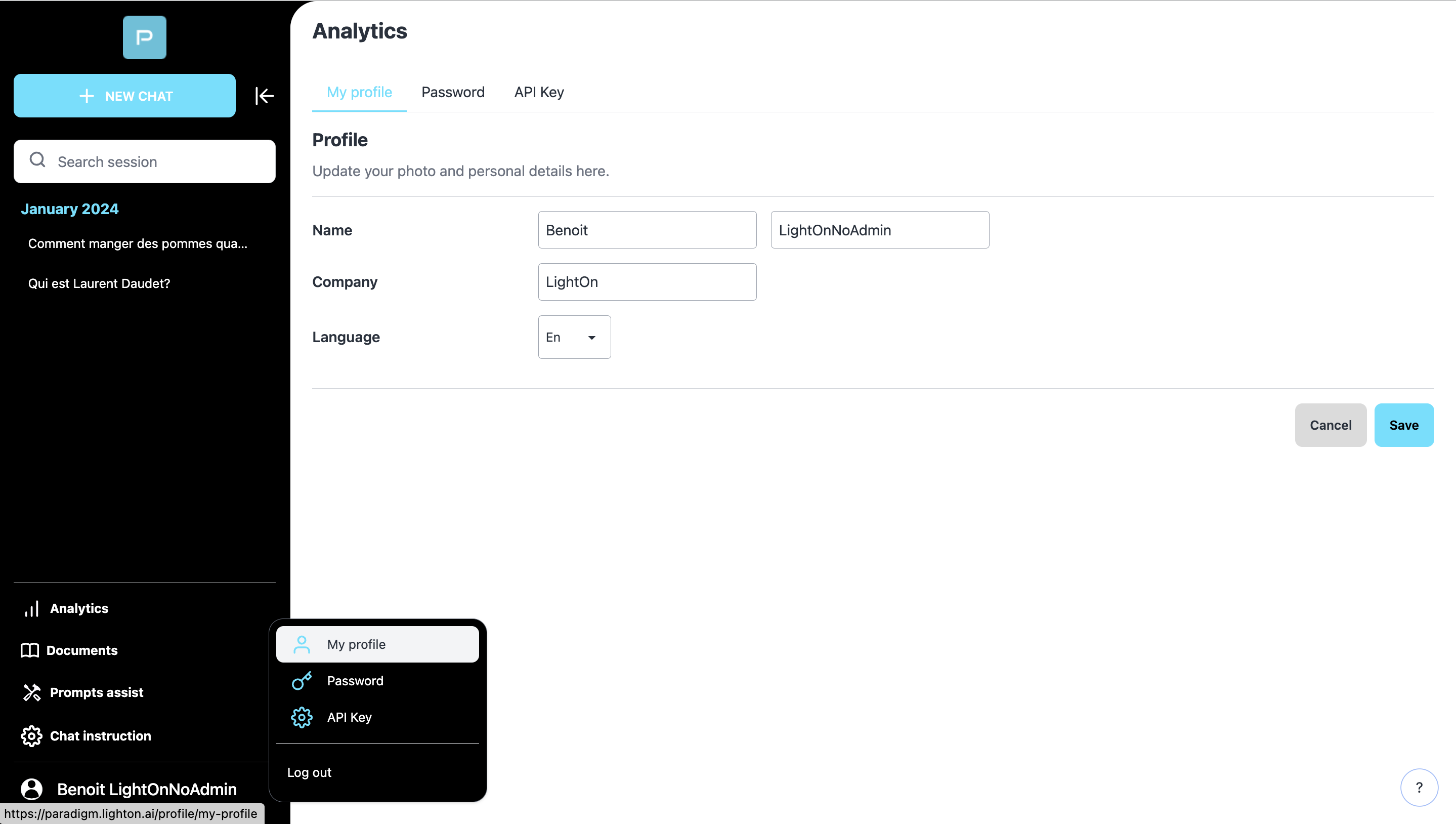Cancel the profile edits
The width and height of the screenshot is (1456, 824).
(x=1330, y=424)
